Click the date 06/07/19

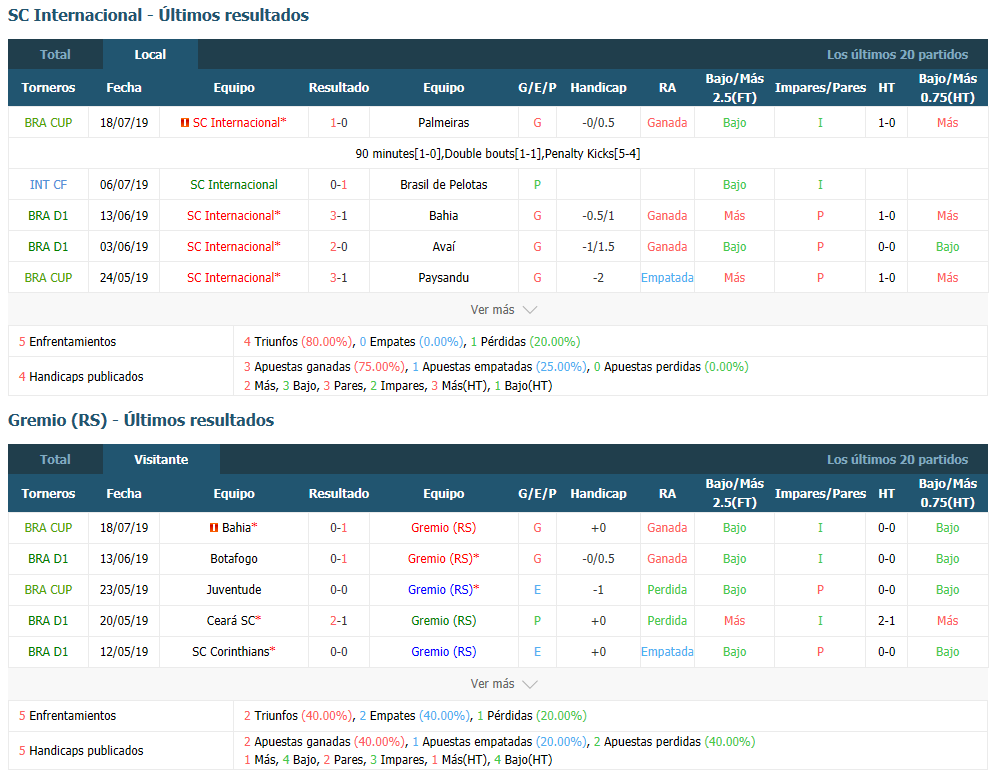tap(124, 185)
